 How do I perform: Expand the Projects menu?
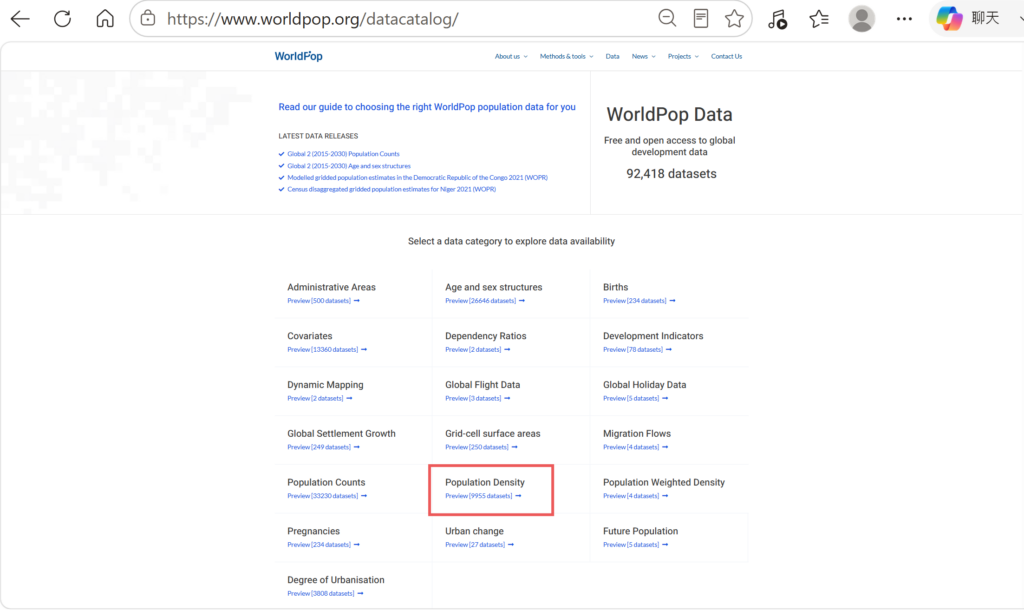click(683, 56)
